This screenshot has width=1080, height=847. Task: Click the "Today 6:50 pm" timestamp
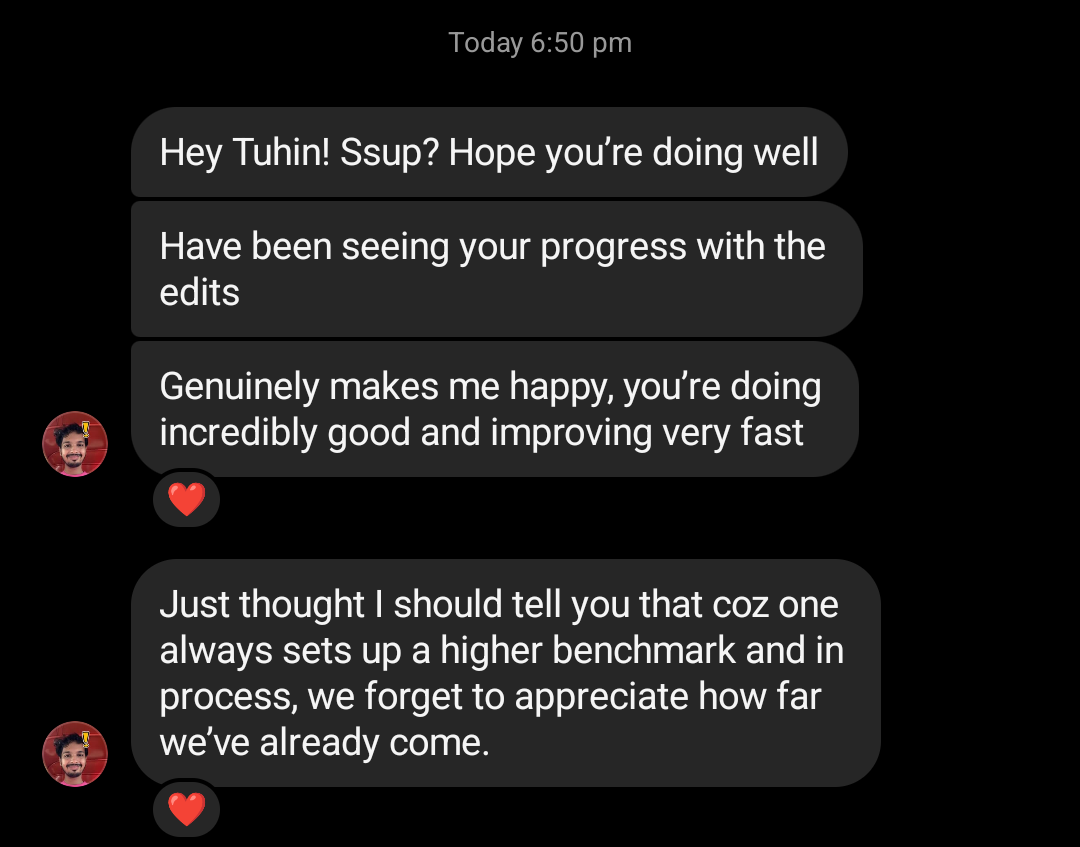(540, 43)
